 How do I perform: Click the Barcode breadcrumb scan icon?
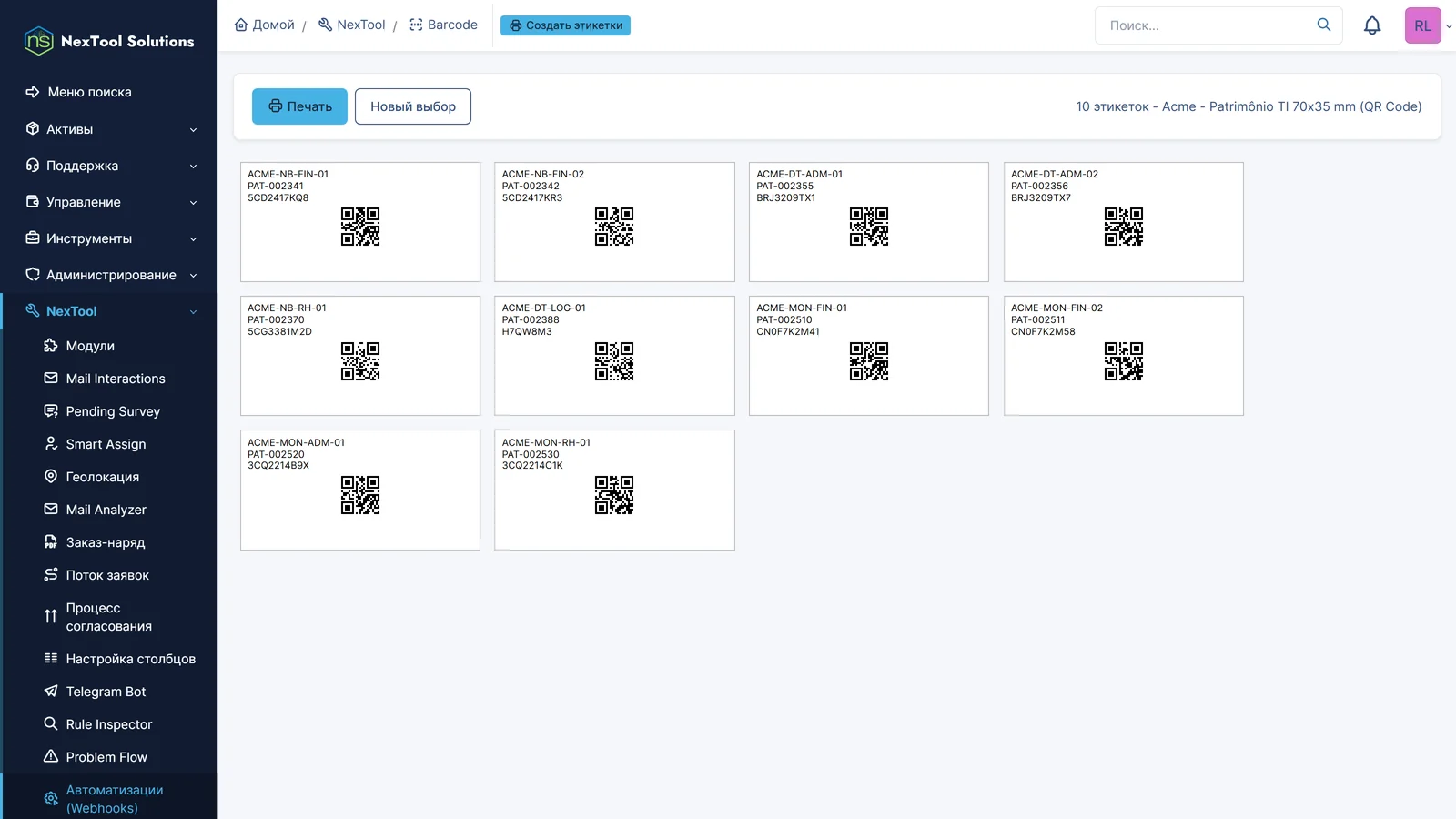pos(416,25)
